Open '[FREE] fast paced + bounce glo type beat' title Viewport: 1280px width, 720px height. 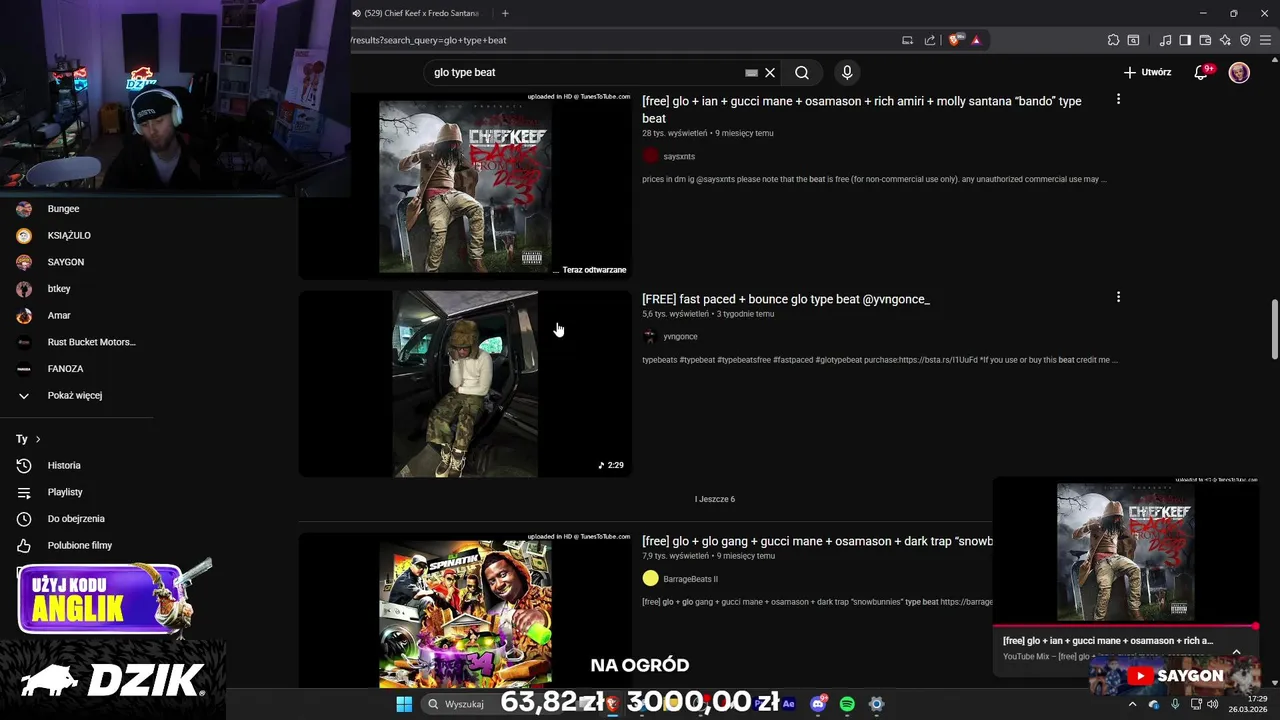click(786, 299)
